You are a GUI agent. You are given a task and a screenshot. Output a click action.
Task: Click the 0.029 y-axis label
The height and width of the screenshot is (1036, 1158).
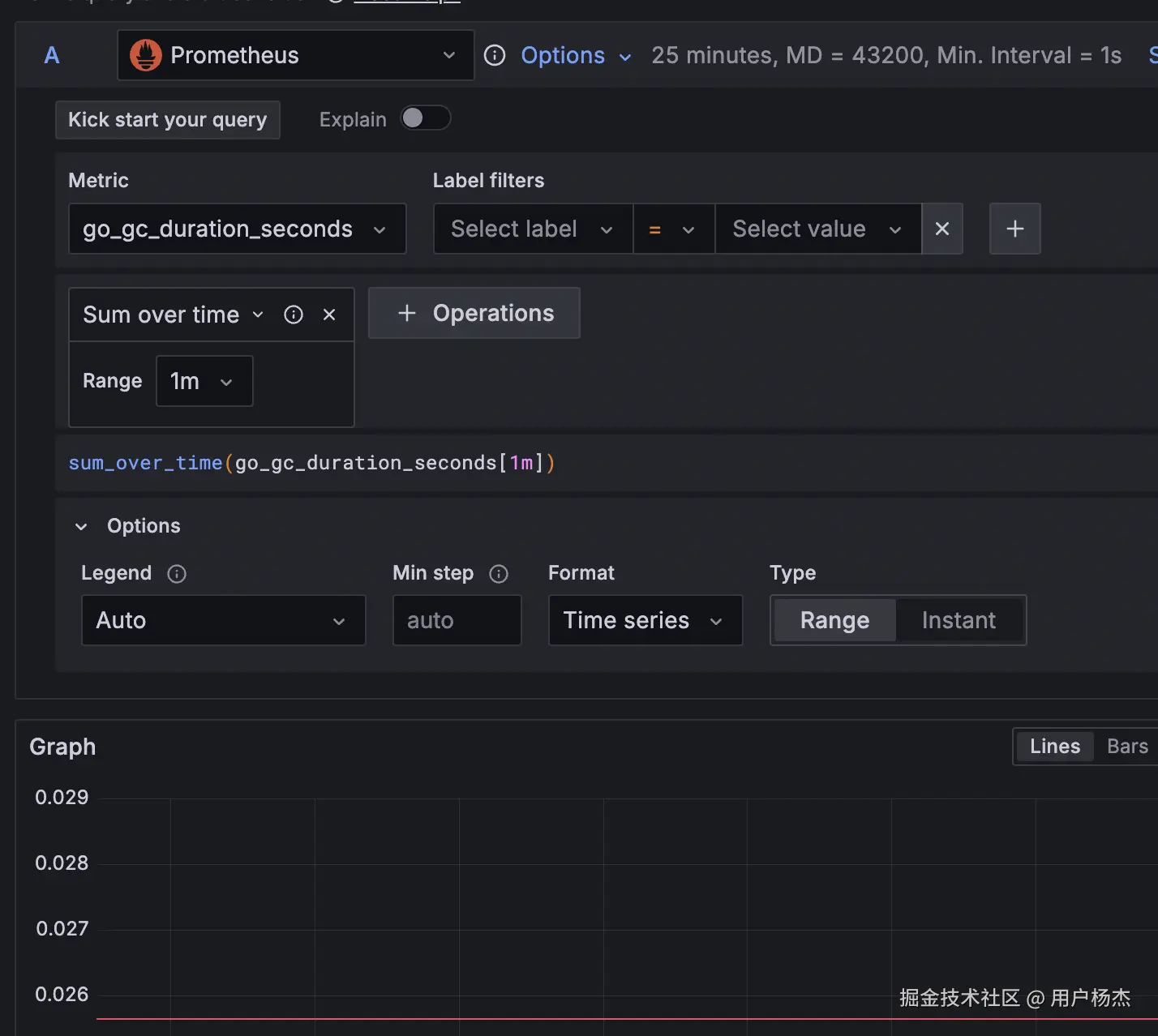pos(62,797)
